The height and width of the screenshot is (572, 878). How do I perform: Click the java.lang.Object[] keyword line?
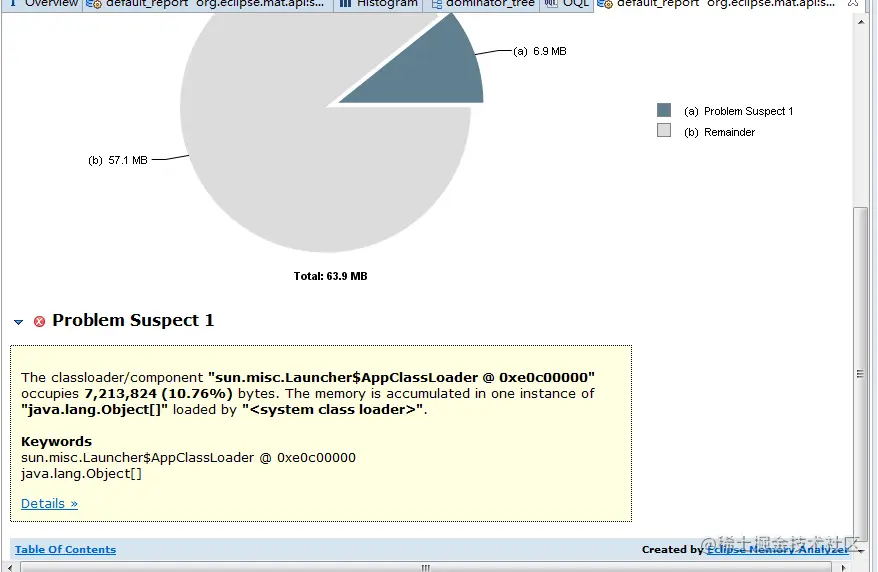[x=81, y=473]
